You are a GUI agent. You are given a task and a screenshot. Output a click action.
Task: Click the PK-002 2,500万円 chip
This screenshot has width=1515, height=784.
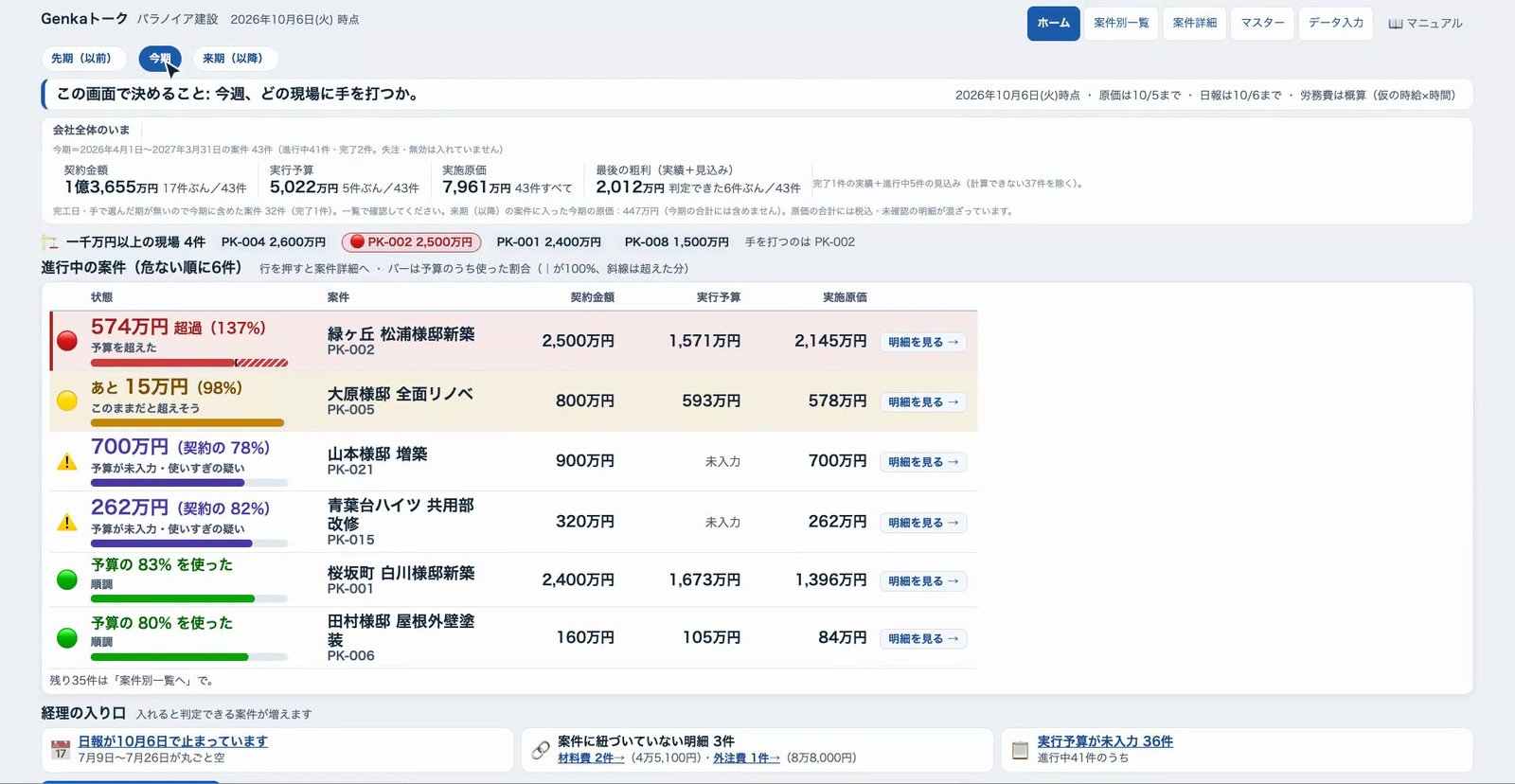412,242
